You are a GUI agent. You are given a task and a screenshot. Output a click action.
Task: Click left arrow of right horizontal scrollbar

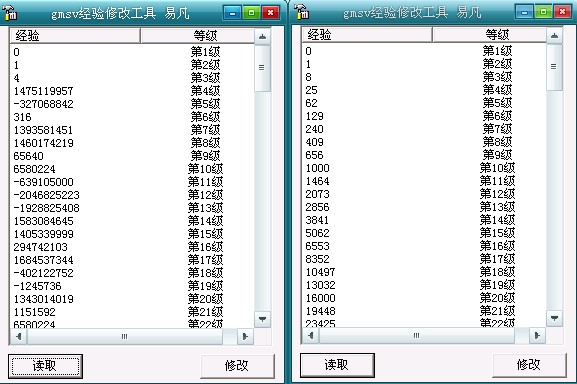(311, 335)
